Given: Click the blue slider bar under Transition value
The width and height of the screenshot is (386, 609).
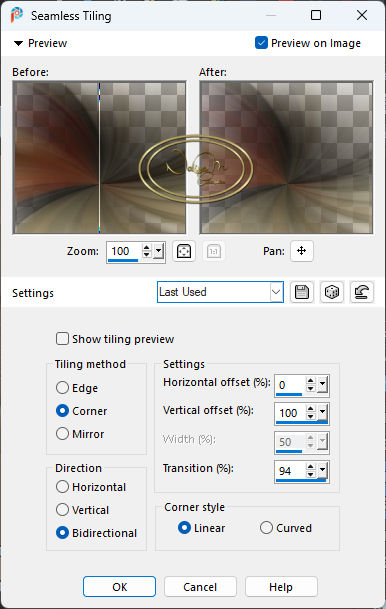Looking at the screenshot, I should point(301,480).
